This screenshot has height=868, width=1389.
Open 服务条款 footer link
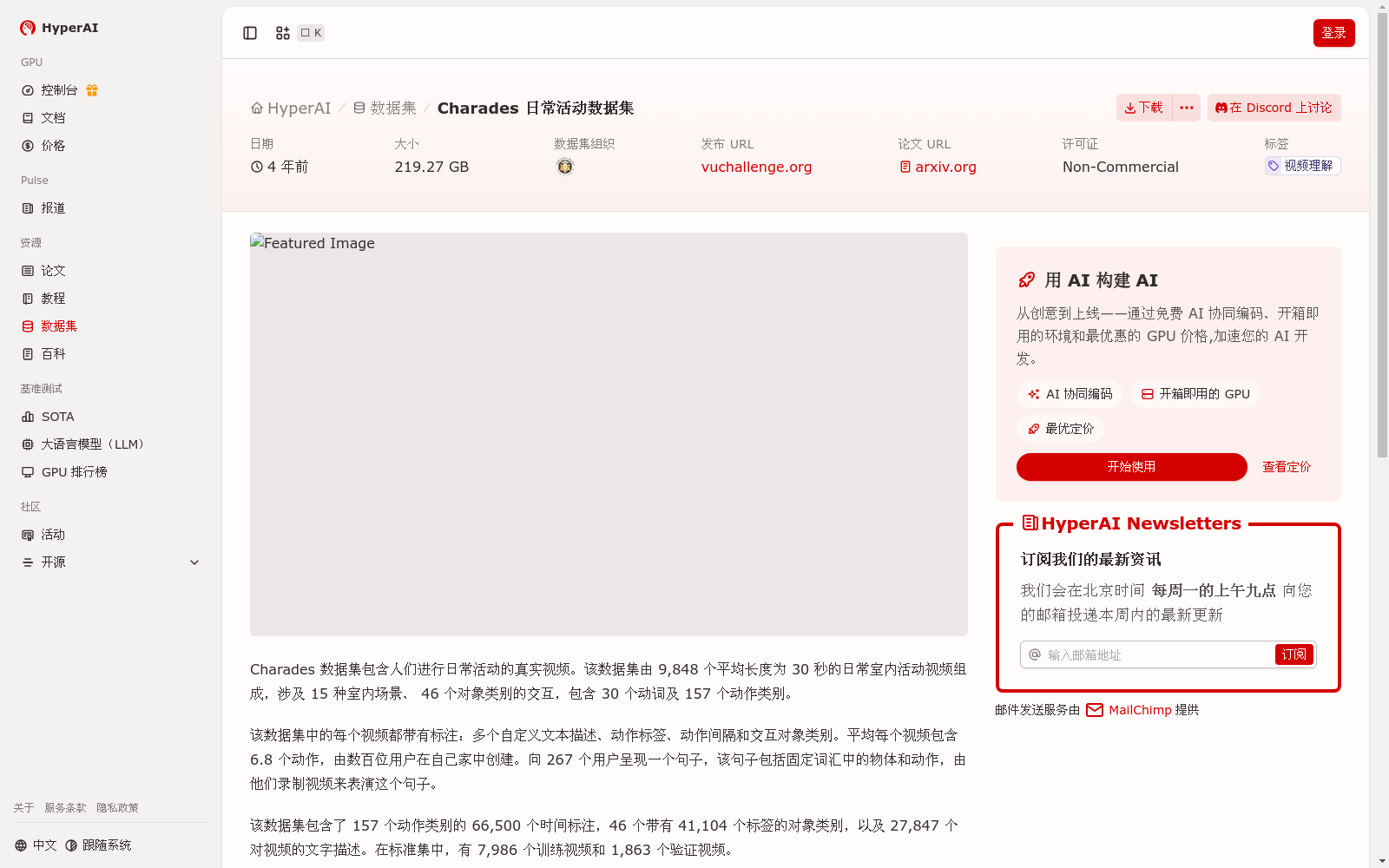click(x=65, y=808)
